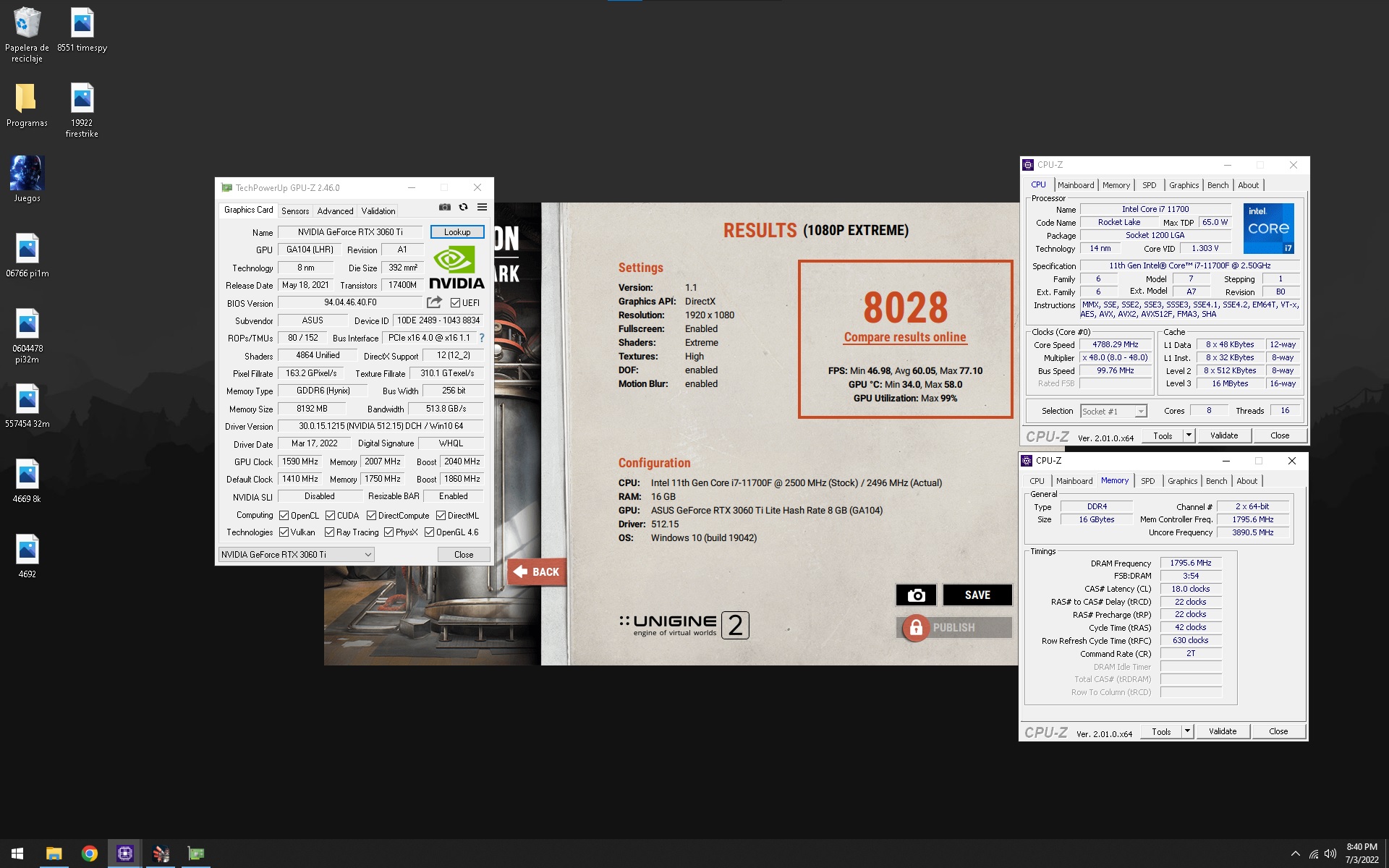This screenshot has width=1389, height=868.
Task: Click the volume icon in system tray
Action: (1330, 854)
